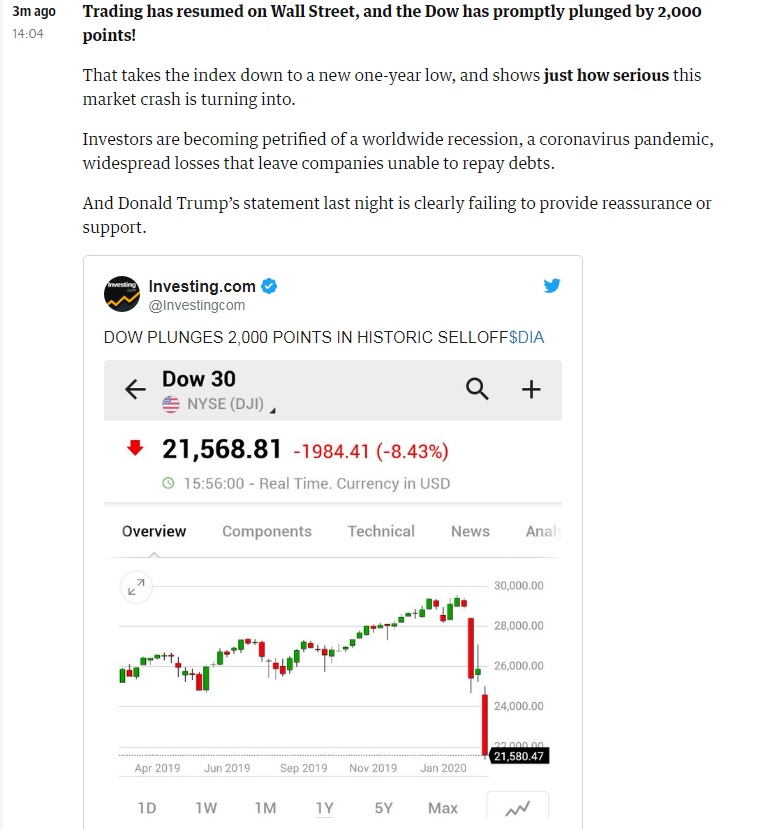Add Dow 30 using the plus icon
Viewport: 768px width, 829px height.
coord(531,390)
